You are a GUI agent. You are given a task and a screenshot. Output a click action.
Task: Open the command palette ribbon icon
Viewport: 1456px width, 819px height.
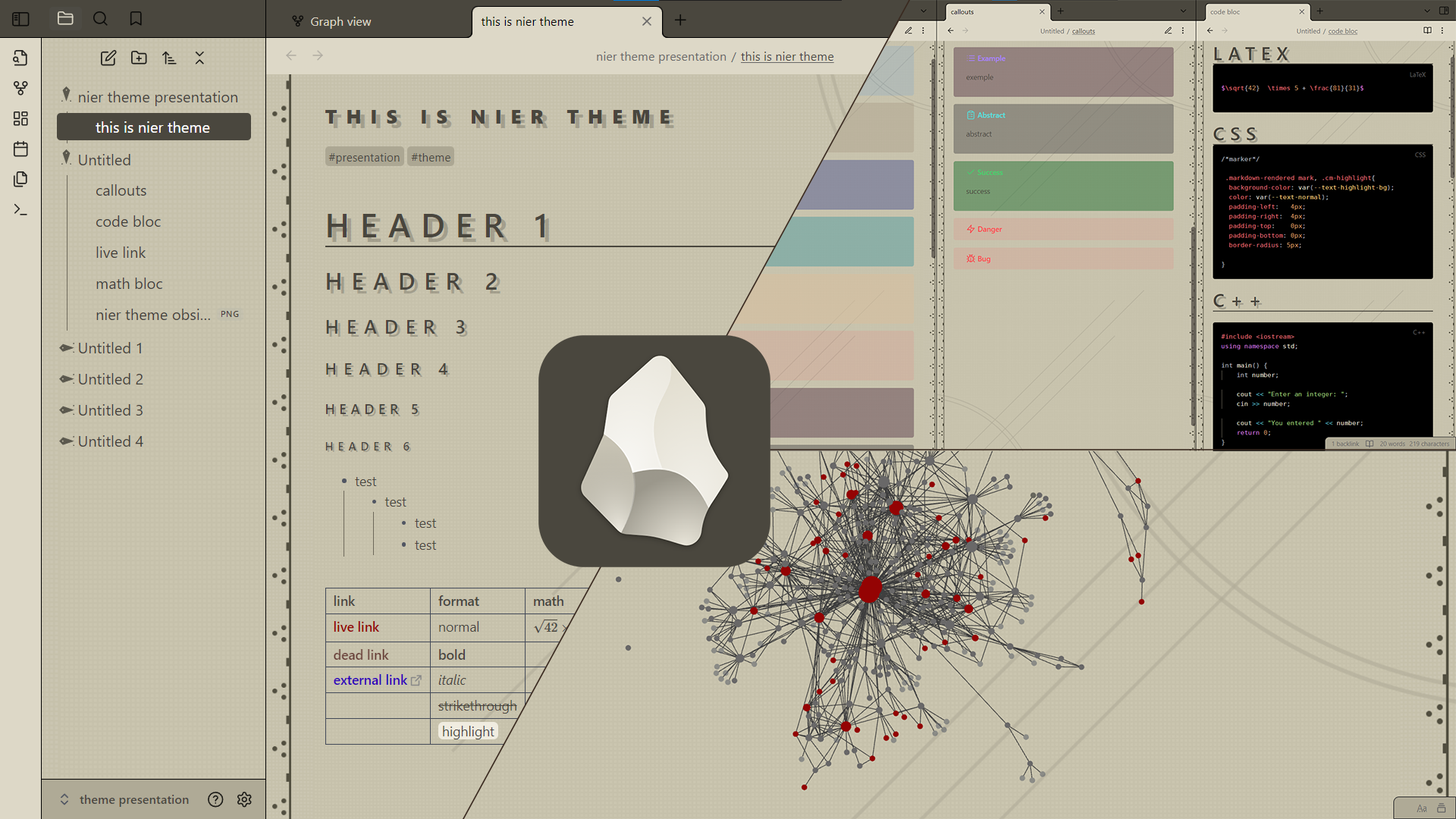click(x=20, y=209)
